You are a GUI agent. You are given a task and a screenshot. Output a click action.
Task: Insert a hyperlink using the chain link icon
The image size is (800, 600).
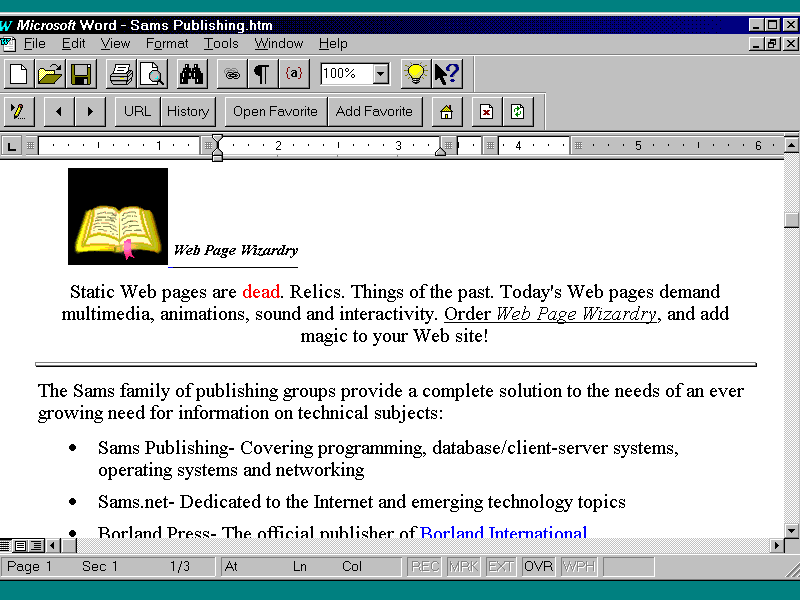coord(232,74)
